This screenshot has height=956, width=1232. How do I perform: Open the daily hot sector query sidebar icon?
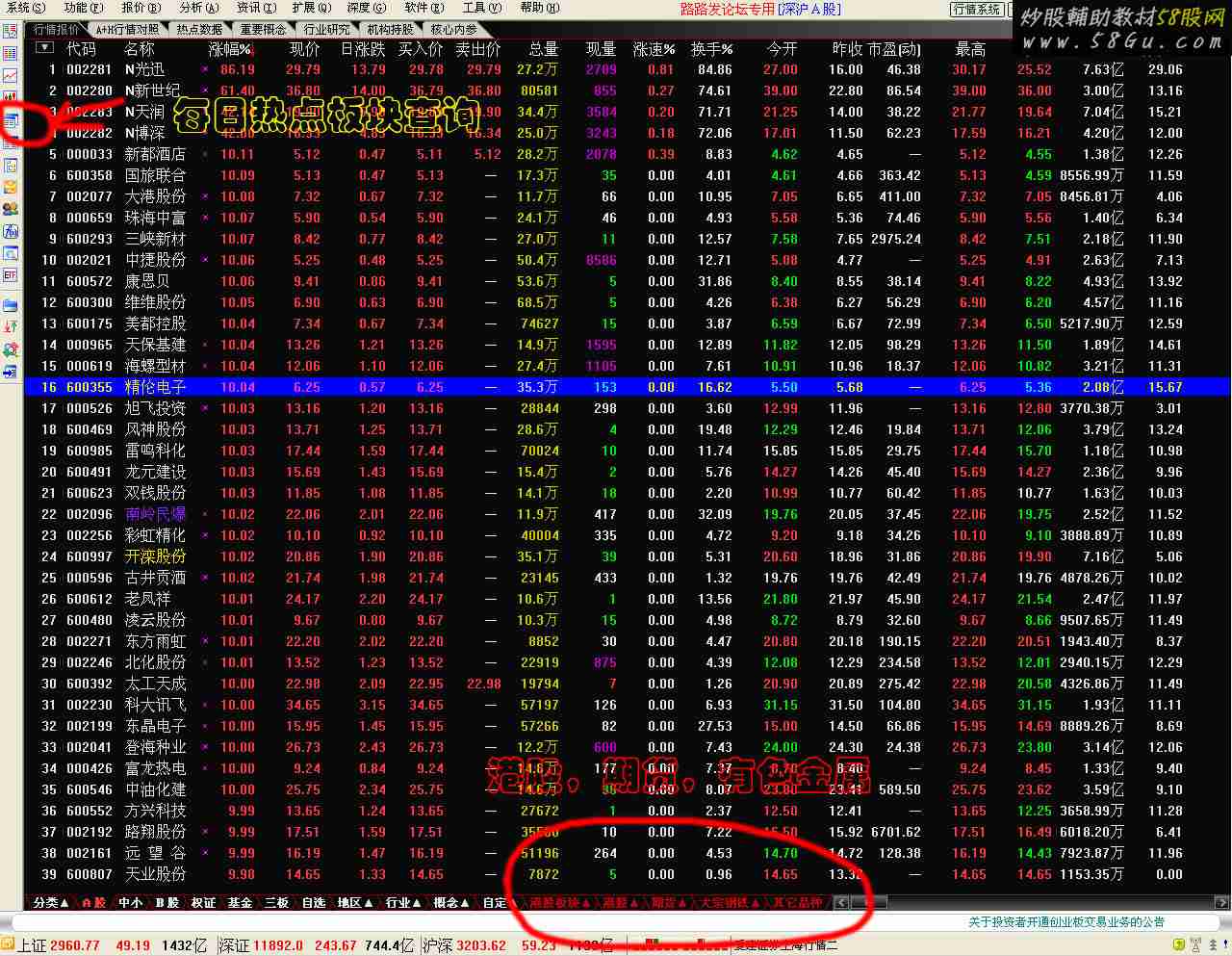point(11,120)
